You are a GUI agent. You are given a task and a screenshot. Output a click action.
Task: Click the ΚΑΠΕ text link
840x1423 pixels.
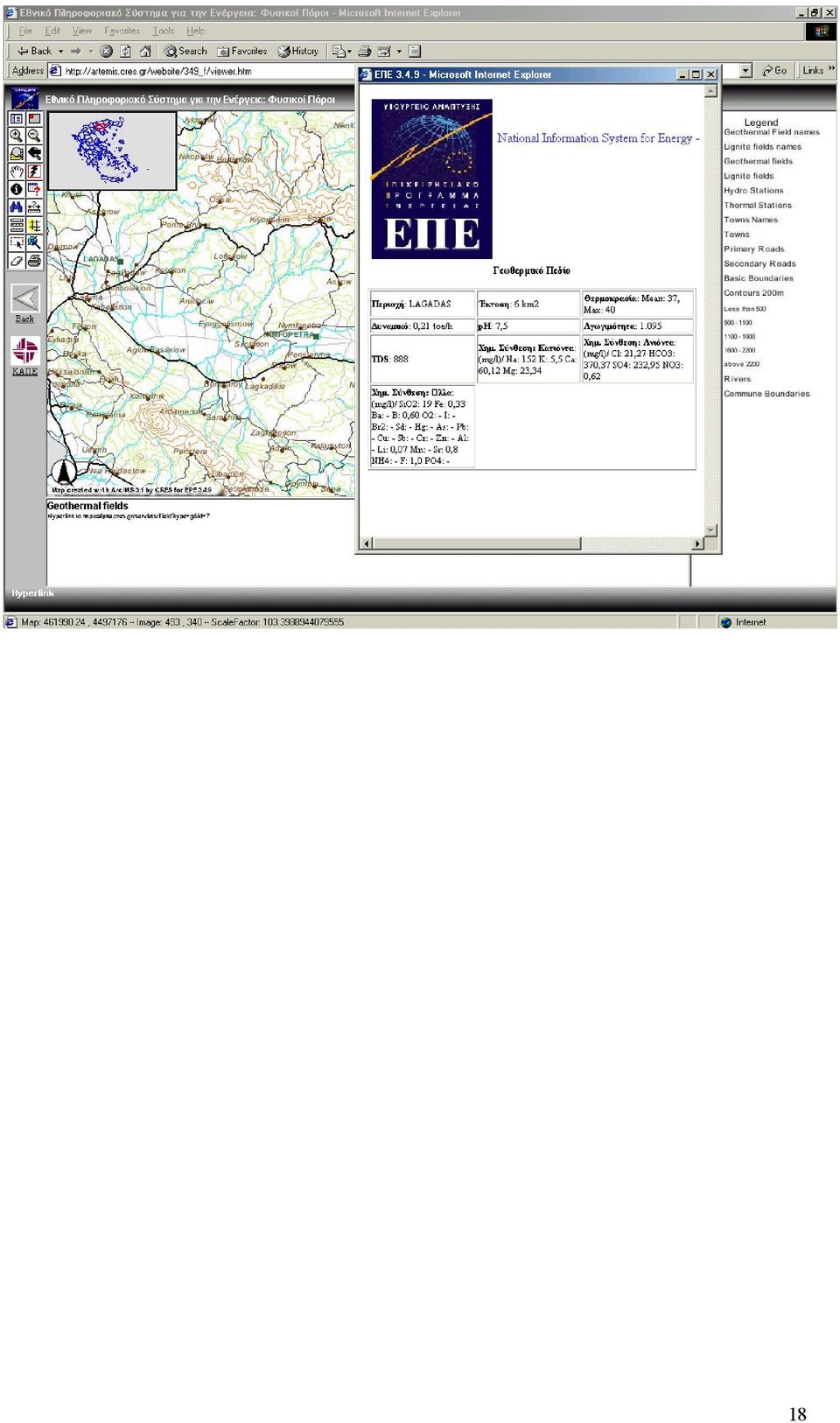point(24,372)
